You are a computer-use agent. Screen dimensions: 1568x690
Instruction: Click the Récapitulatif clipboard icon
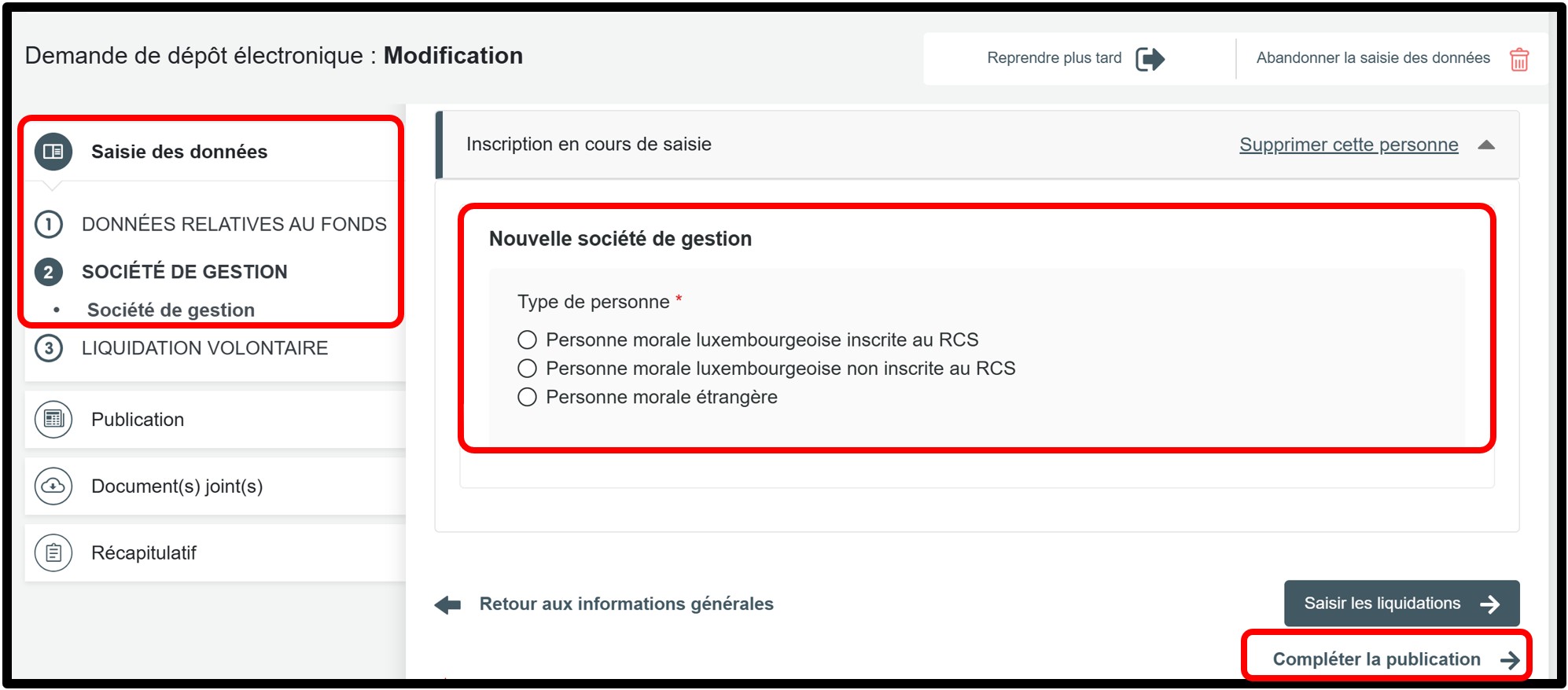click(x=53, y=553)
